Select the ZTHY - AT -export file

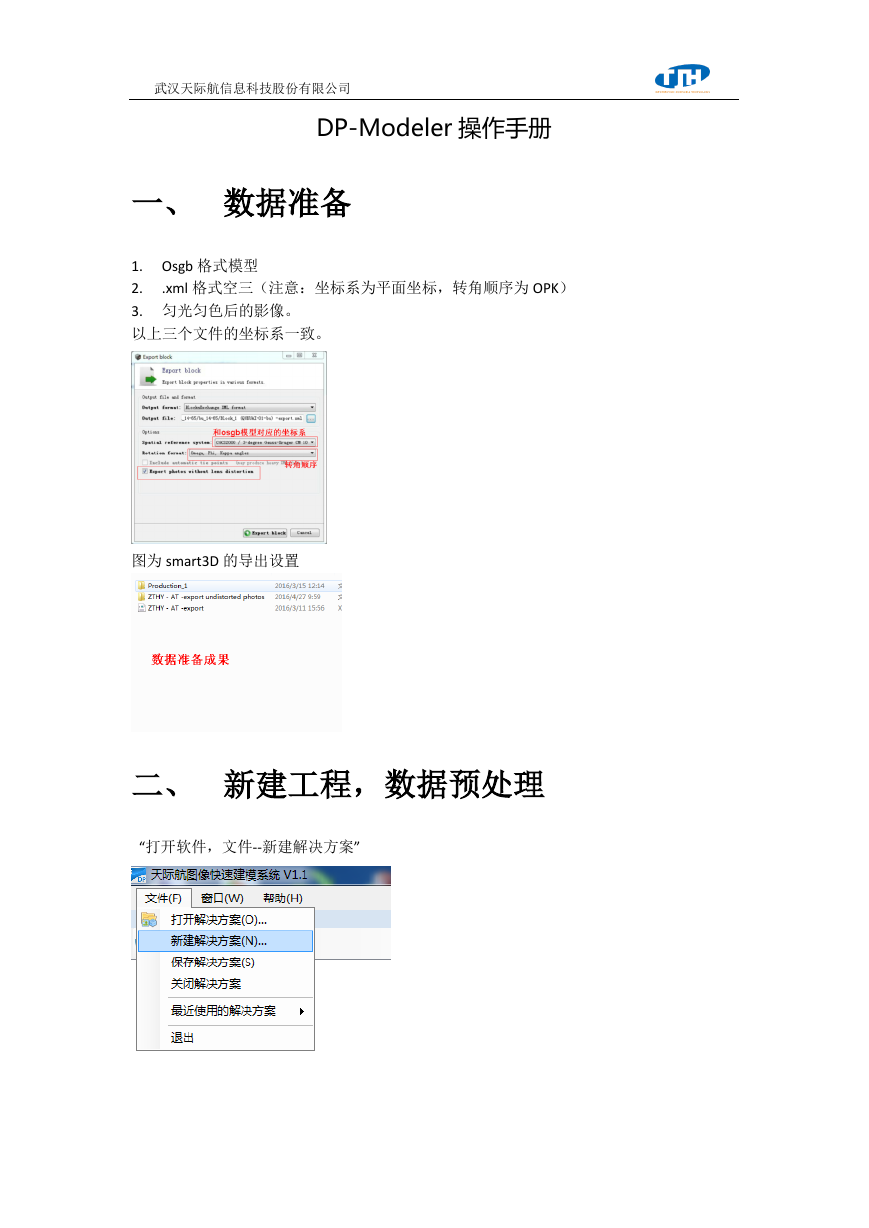tap(176, 608)
